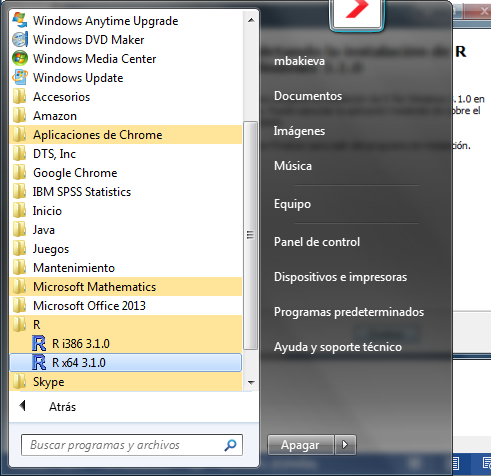Viewport: 491px width, 476px height.
Task: Open Ayuda y soporte técnico
Action: click(x=338, y=347)
